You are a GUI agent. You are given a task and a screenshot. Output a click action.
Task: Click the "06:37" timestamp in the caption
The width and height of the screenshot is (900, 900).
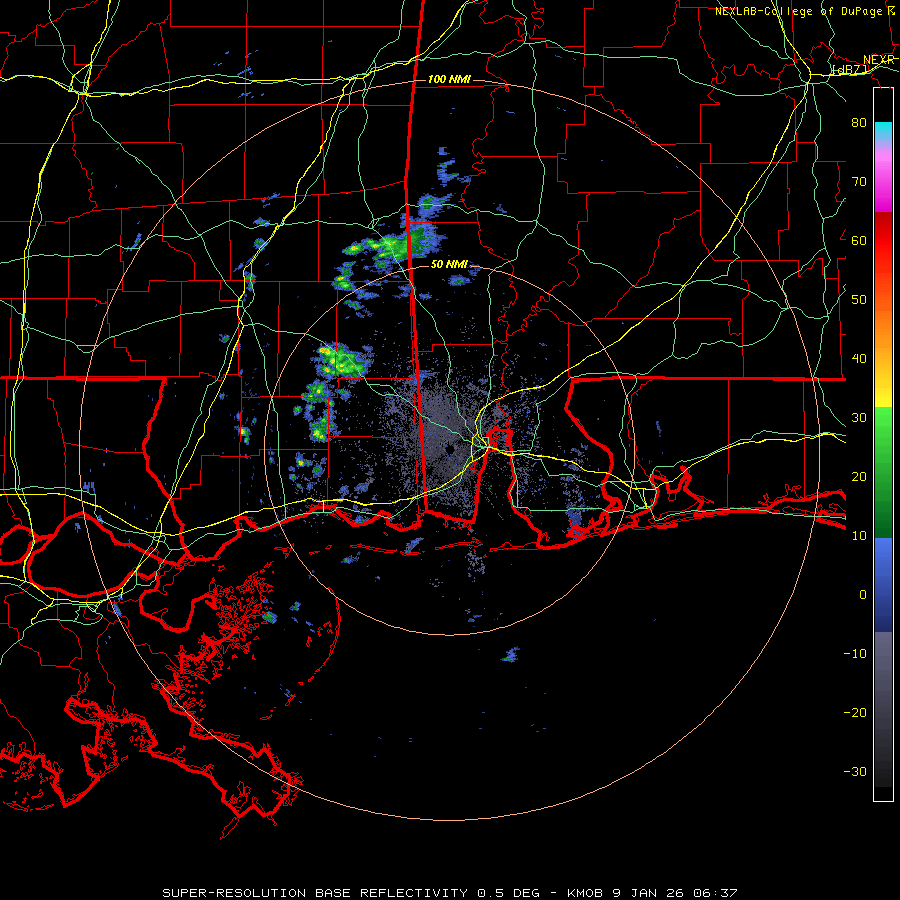pos(715,893)
